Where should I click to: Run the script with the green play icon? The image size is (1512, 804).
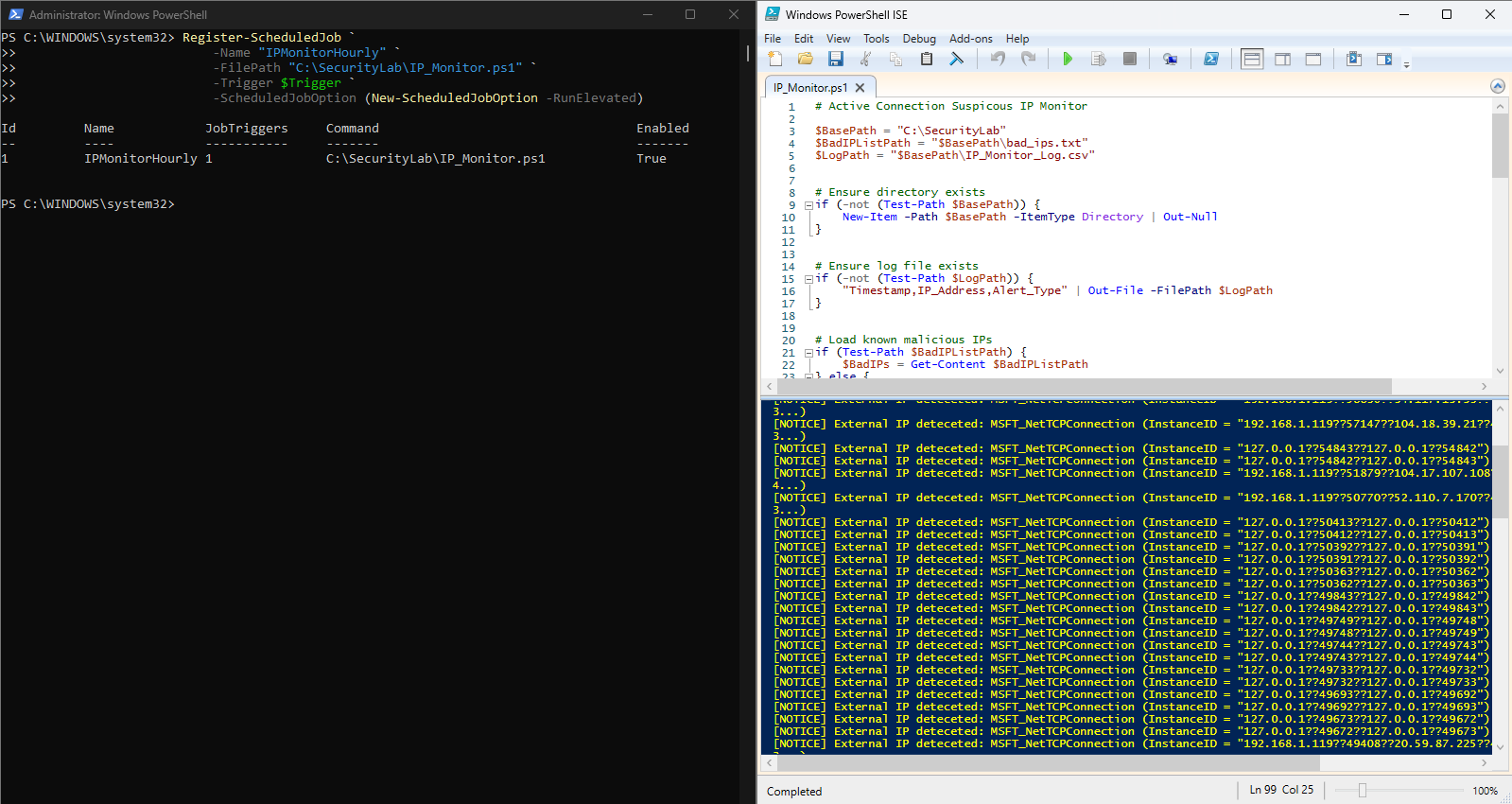pyautogui.click(x=1068, y=59)
